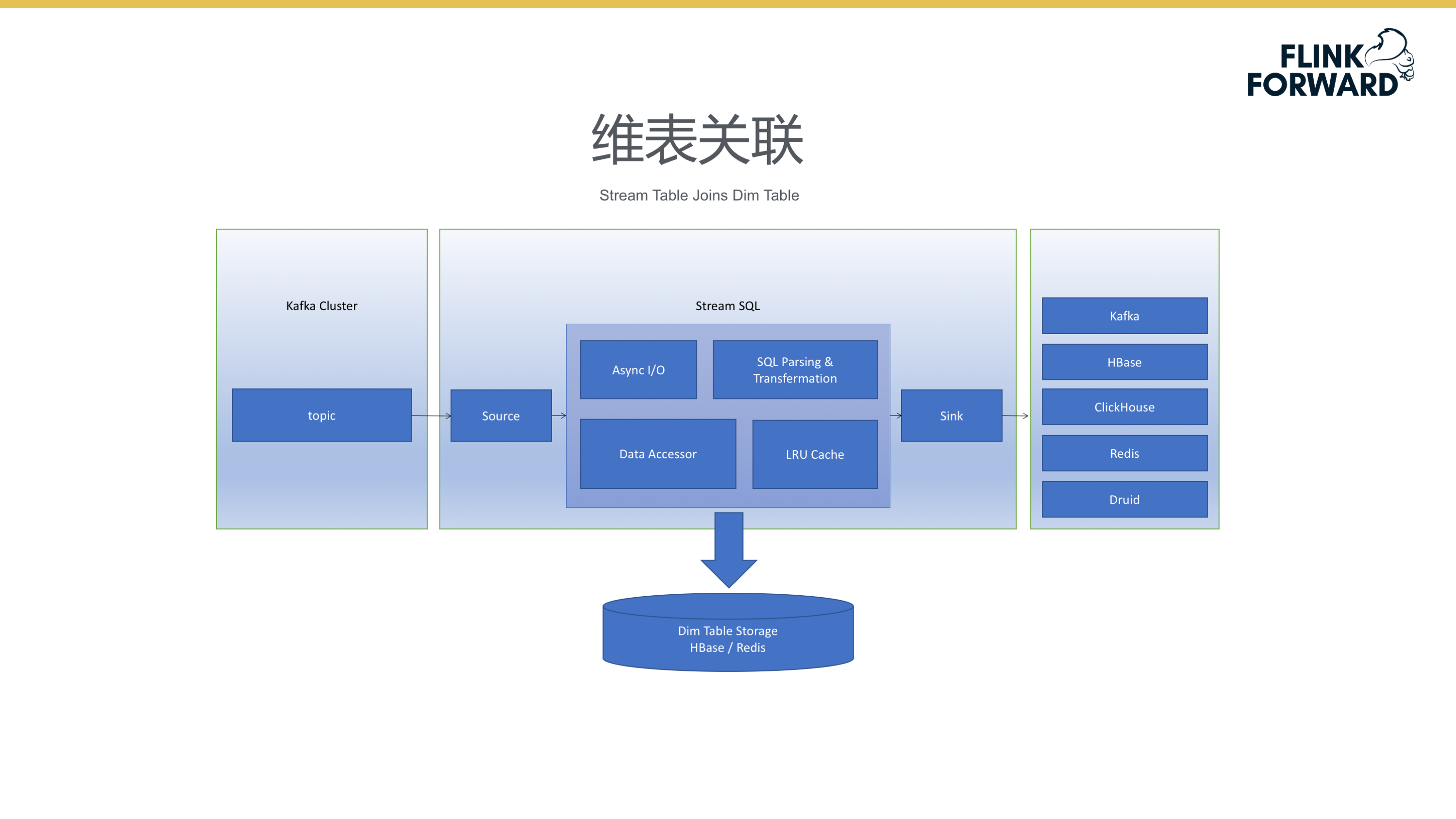Viewport: 1456px width, 819px height.
Task: Select the ClickHouse output tab
Action: click(x=1124, y=407)
